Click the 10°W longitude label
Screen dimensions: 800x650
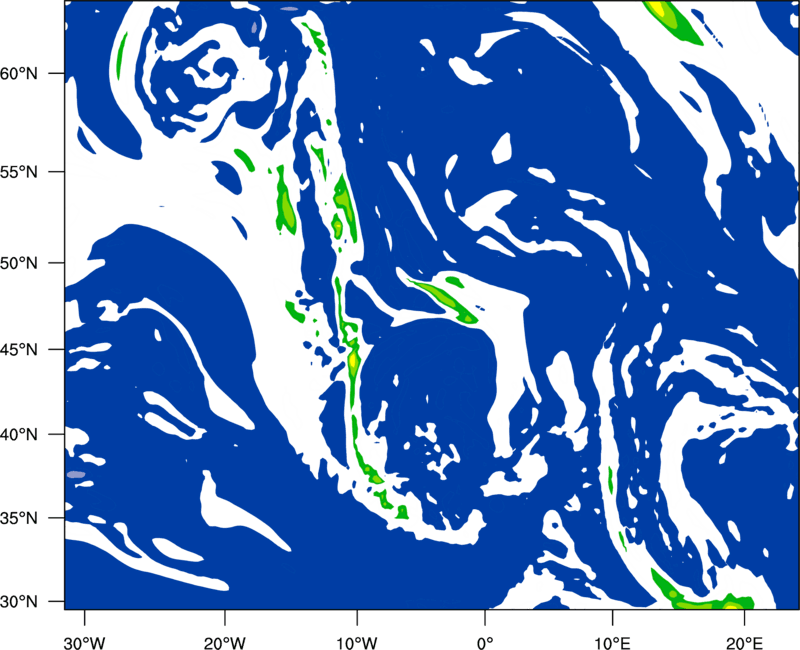[x=357, y=643]
